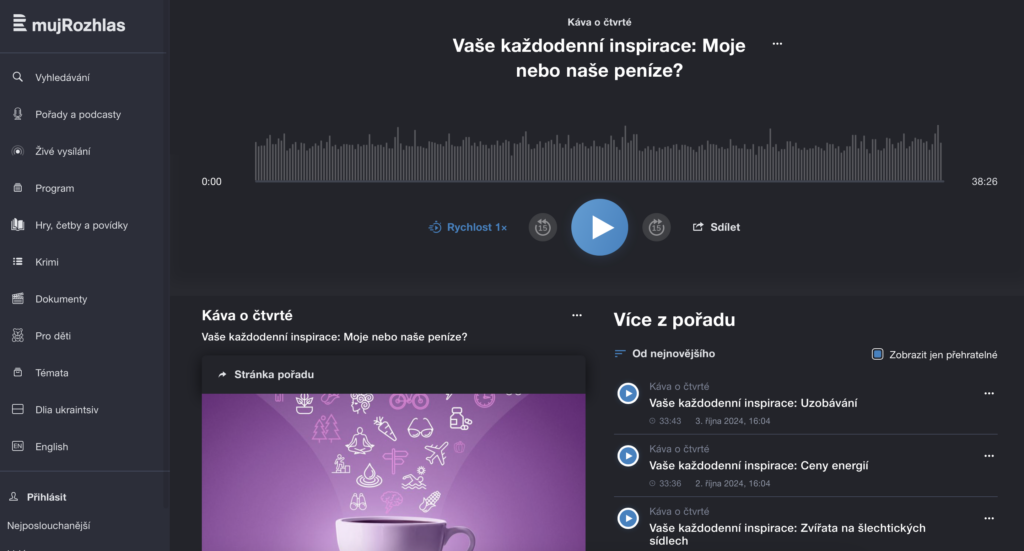Click the mujRozhlas logo
Image resolution: width=1024 pixels, height=551 pixels.
click(69, 25)
